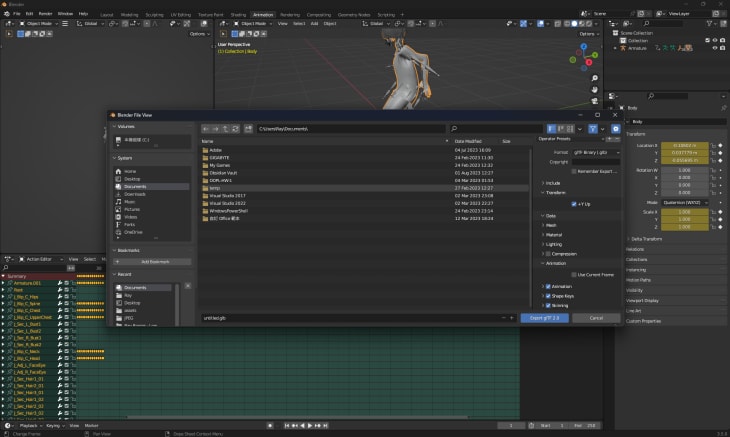This screenshot has height=437, width=730.
Task: Expand the Include section
Action: tap(552, 183)
